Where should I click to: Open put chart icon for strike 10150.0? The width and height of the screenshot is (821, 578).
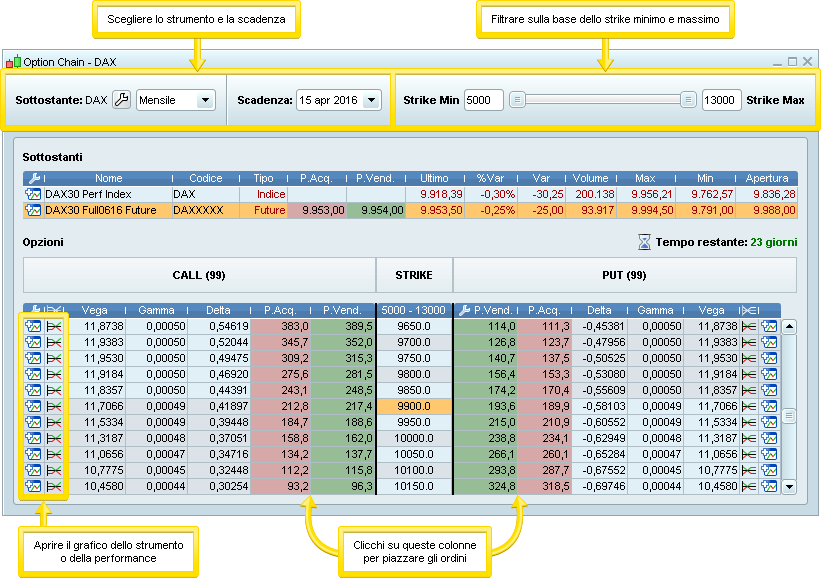(x=769, y=486)
